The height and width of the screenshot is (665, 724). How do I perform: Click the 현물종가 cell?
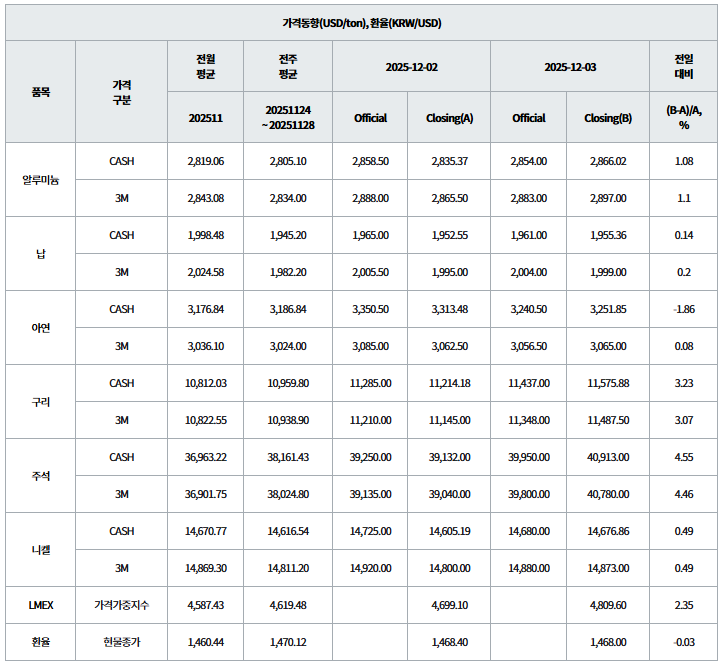pyautogui.click(x=121, y=642)
